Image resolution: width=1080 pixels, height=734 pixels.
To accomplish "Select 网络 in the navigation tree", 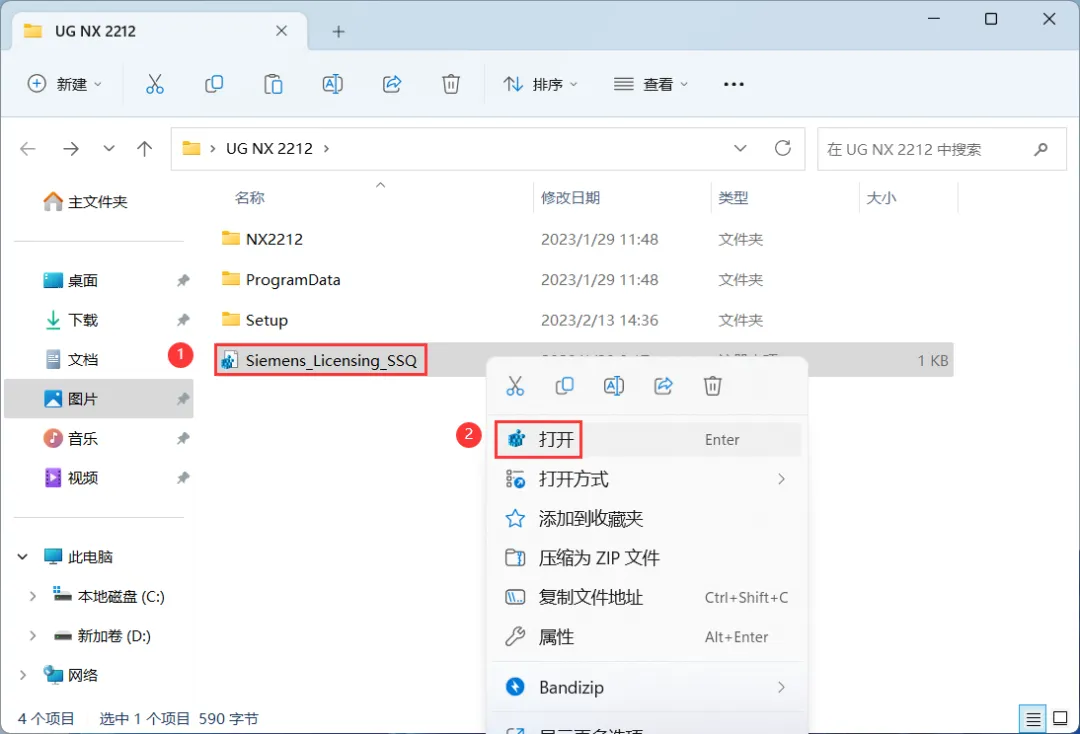I will [83, 675].
